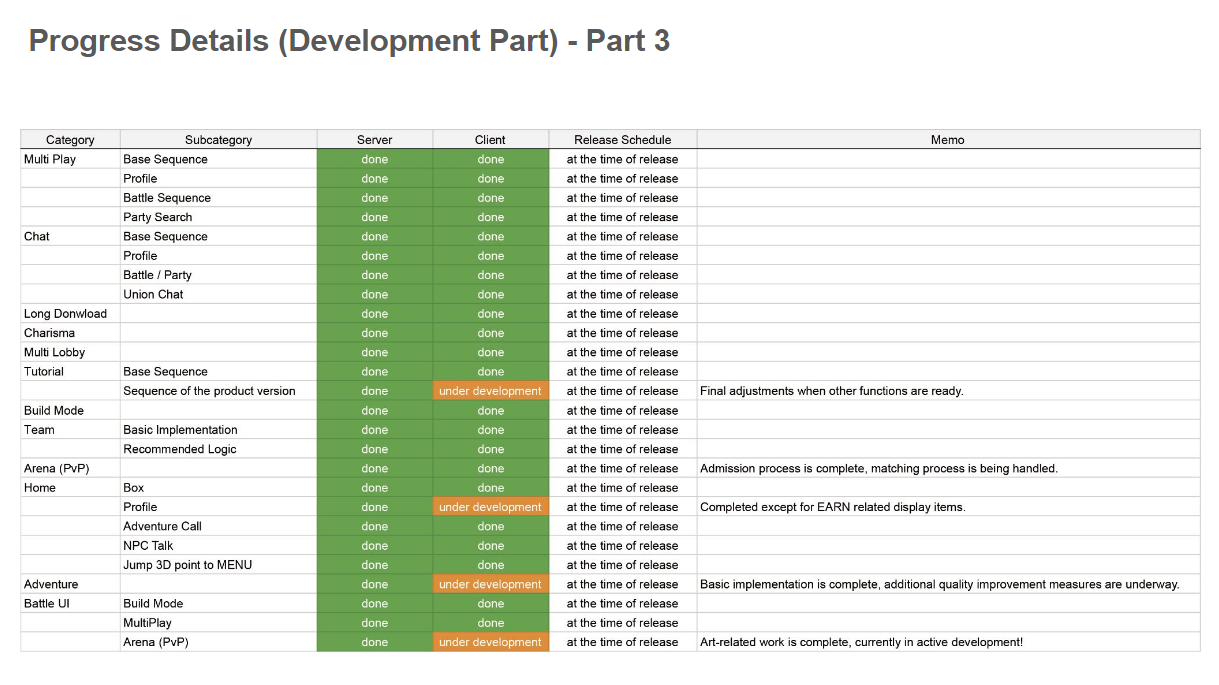1219x685 pixels.
Task: Click the 'Party Search' subcategory cell
Action: coord(218,217)
